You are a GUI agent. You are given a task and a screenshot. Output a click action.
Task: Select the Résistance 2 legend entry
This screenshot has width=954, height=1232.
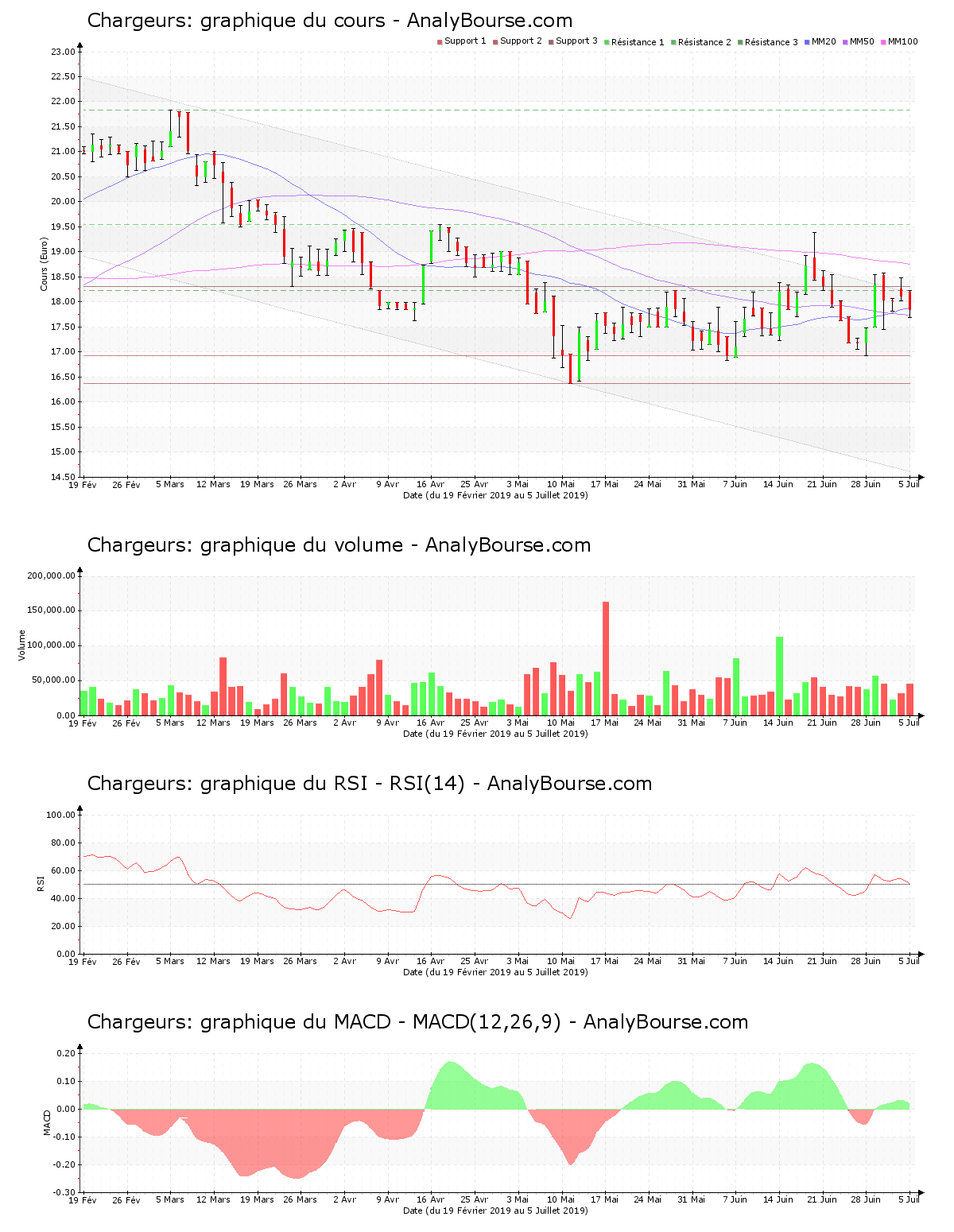[701, 41]
